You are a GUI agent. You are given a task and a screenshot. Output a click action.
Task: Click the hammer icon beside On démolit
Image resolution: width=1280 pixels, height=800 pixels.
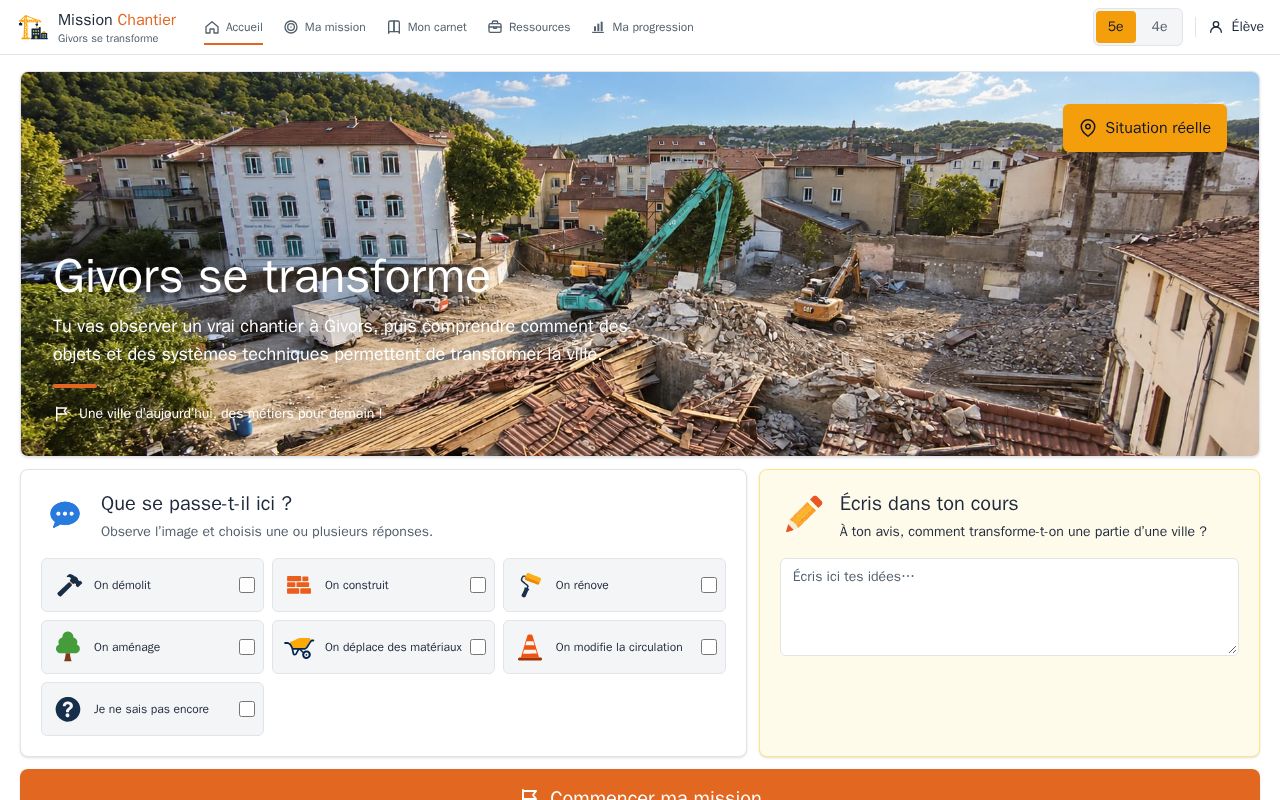click(68, 585)
